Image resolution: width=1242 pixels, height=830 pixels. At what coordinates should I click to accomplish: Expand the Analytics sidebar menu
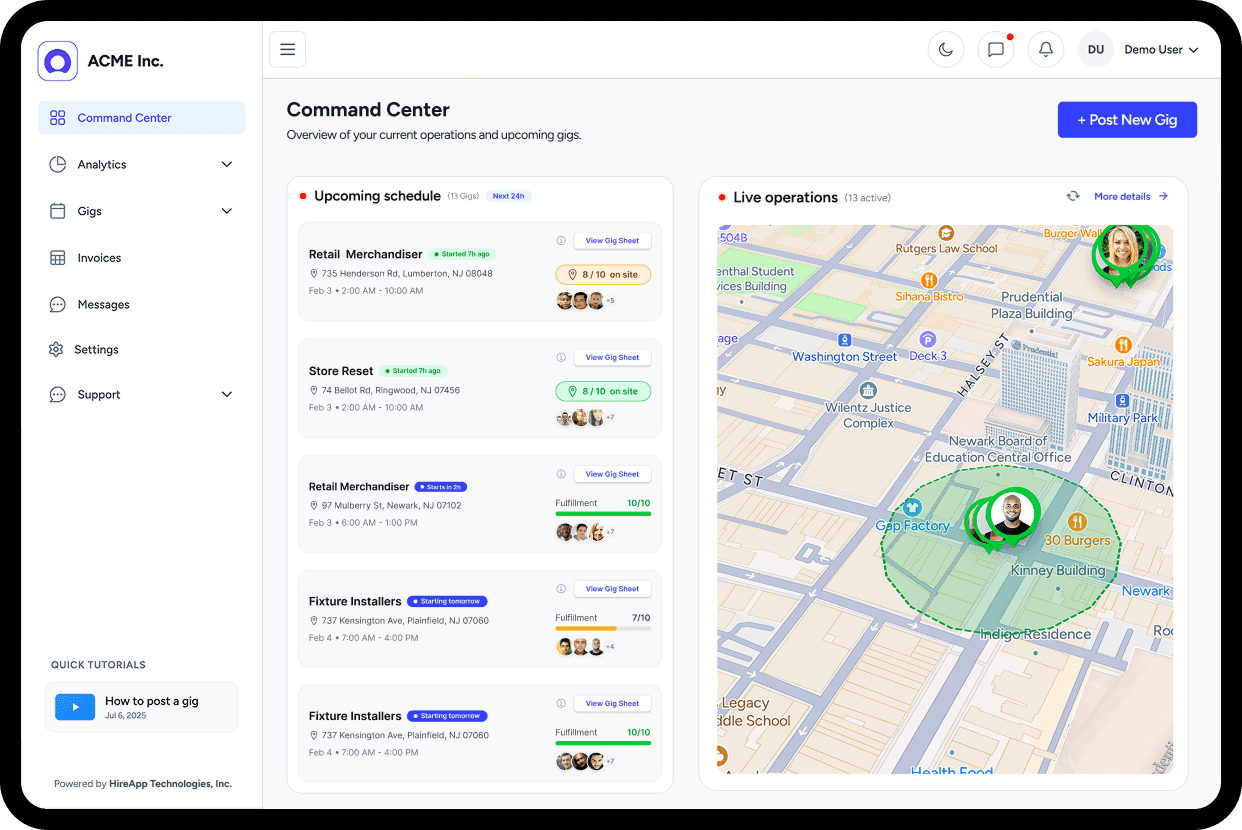click(141, 164)
